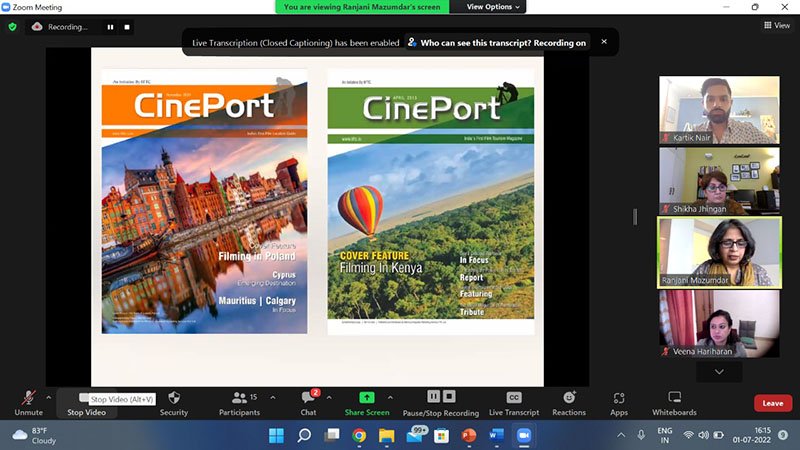Screen dimensions: 800x450
Task: Open Zoom Apps panel
Action: 619,403
